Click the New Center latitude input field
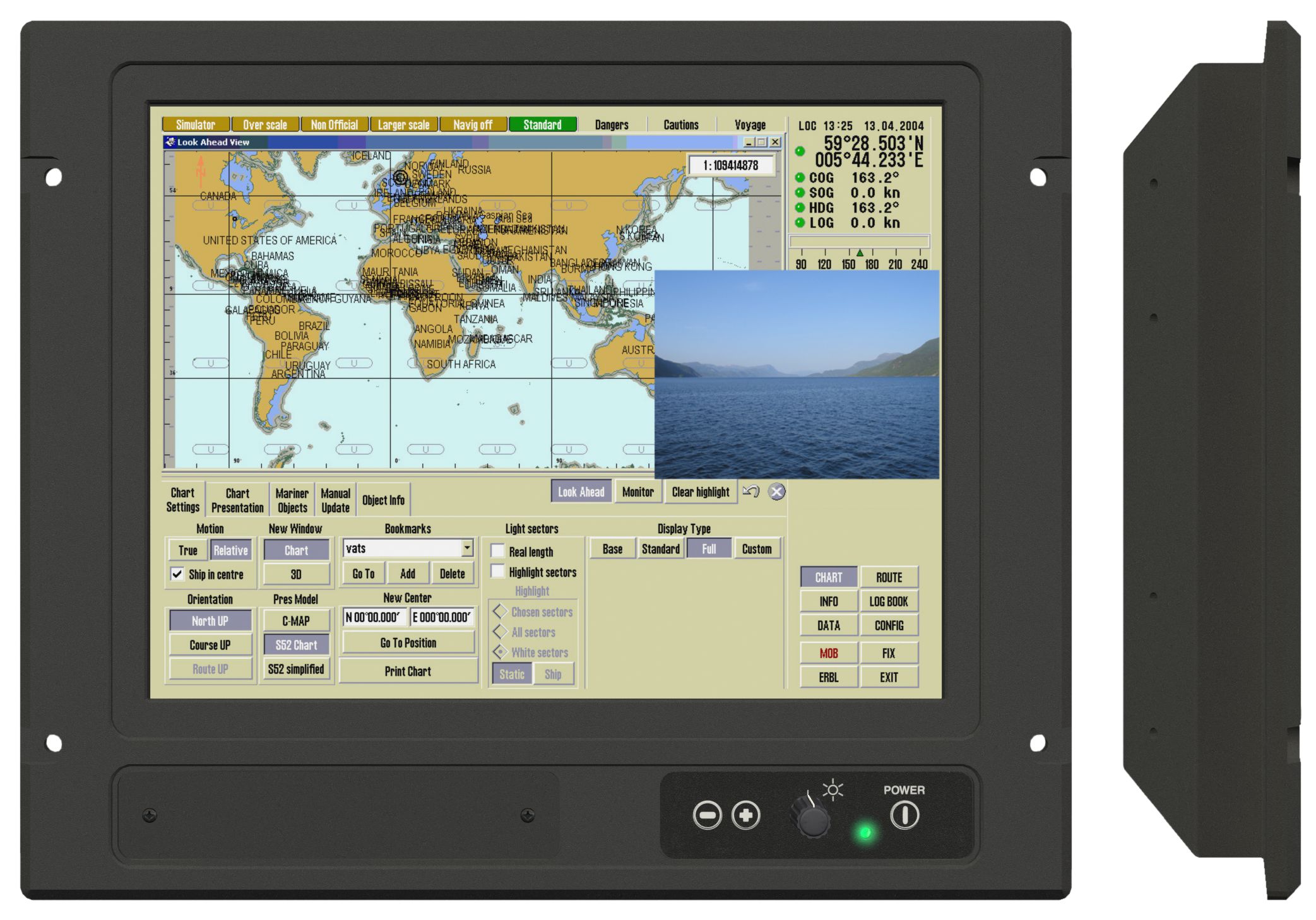This screenshot has height=920, width=1316. pos(374,617)
